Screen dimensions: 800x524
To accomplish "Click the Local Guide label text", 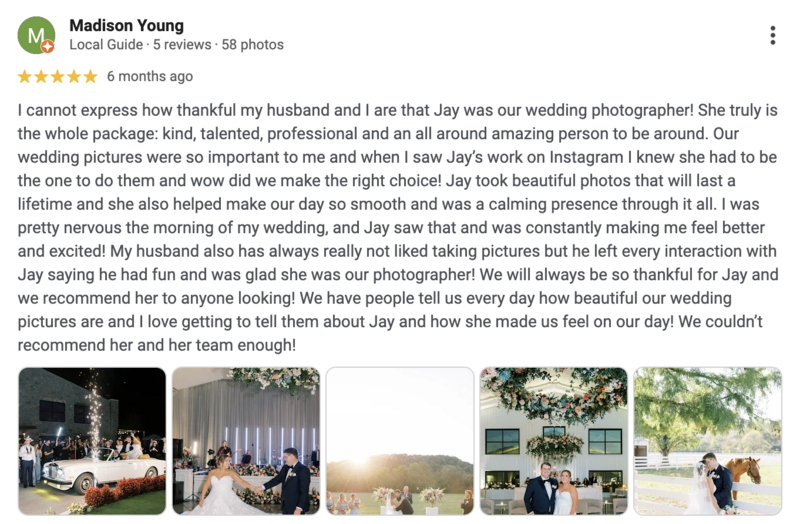I will pos(106,44).
